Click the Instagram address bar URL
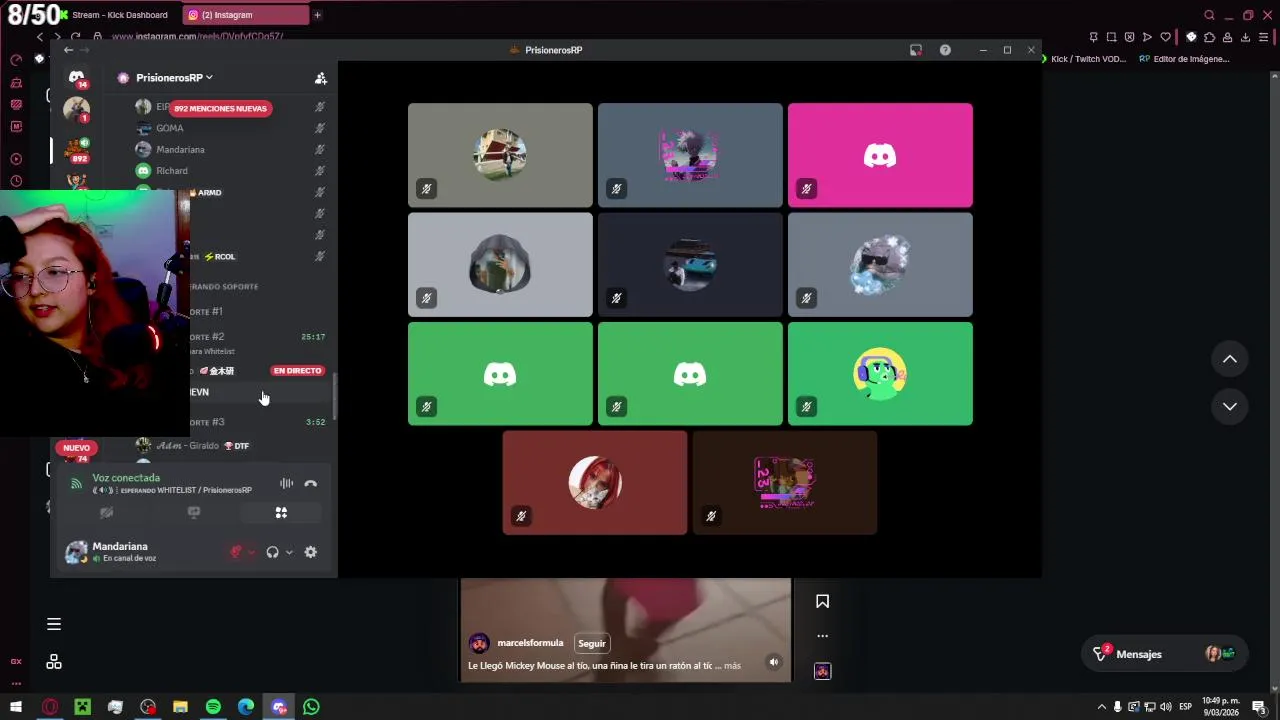 point(197,37)
